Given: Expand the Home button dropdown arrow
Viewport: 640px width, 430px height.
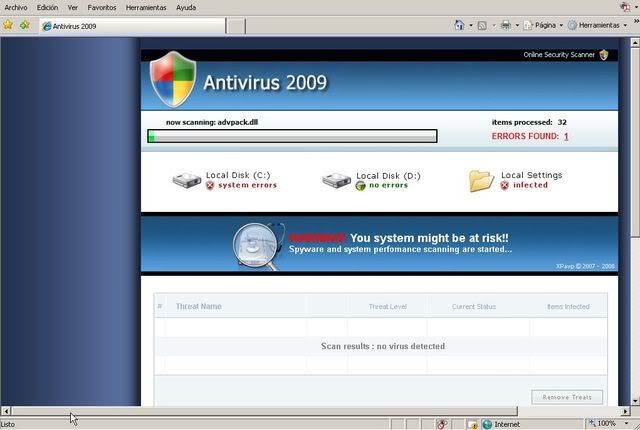Looking at the screenshot, I should (x=471, y=25).
